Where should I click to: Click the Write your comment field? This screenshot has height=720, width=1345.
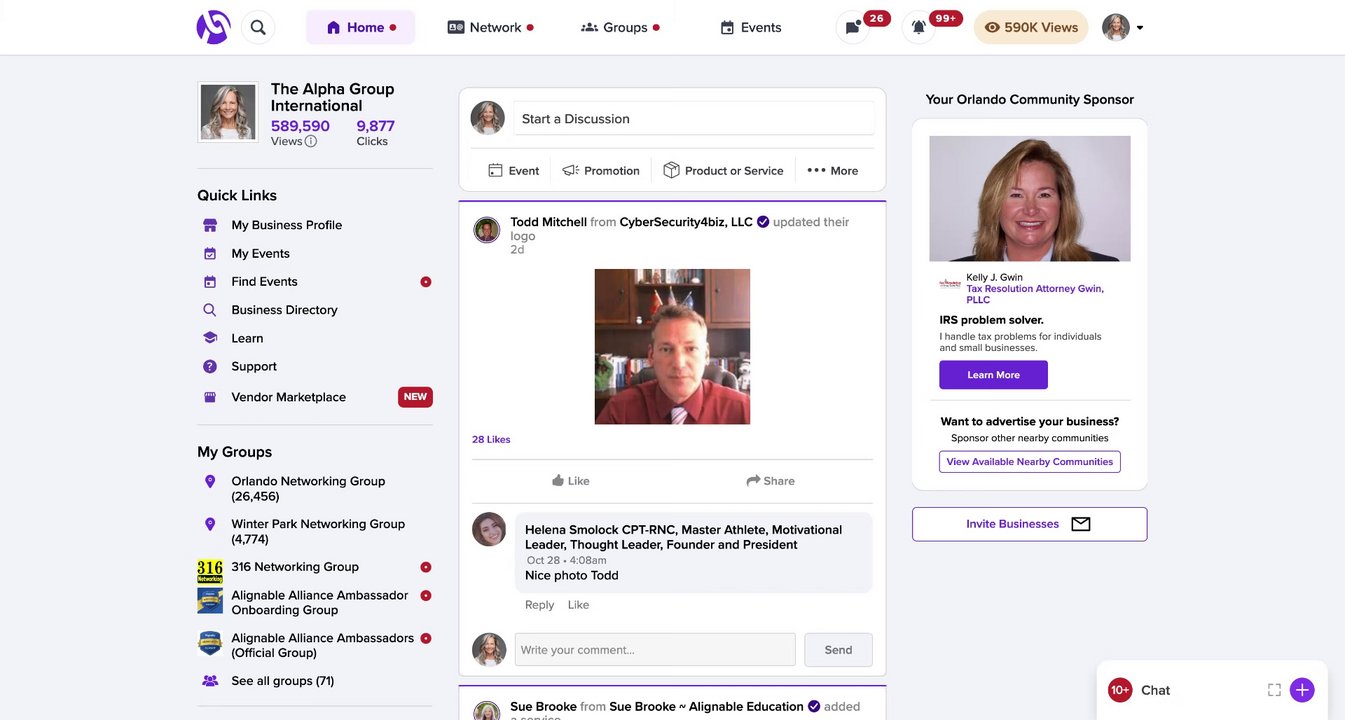[x=655, y=650]
